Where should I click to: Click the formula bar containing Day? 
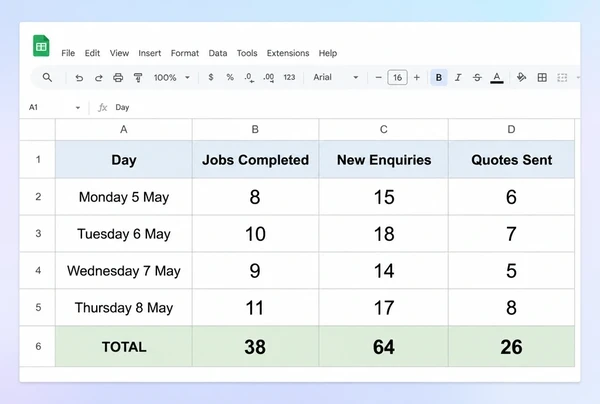344,108
